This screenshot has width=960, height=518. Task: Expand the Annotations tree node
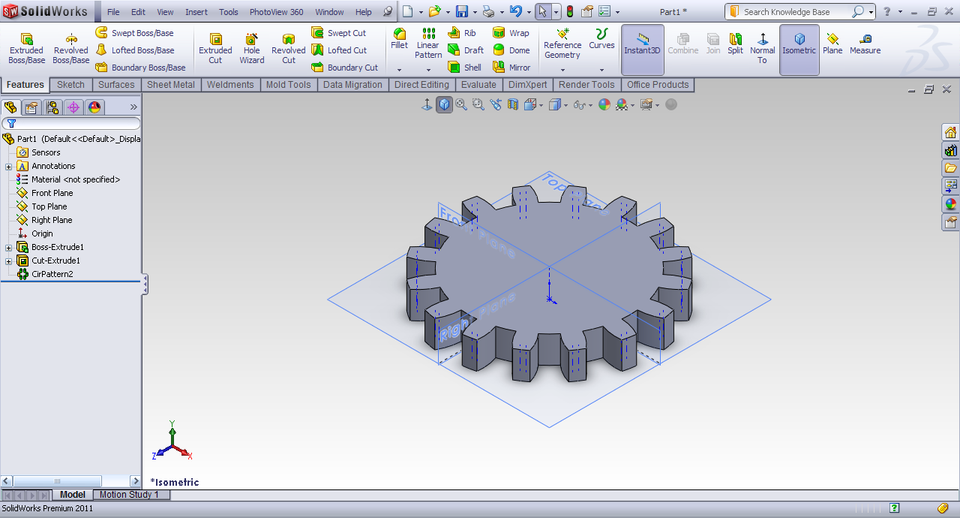pos(9,166)
